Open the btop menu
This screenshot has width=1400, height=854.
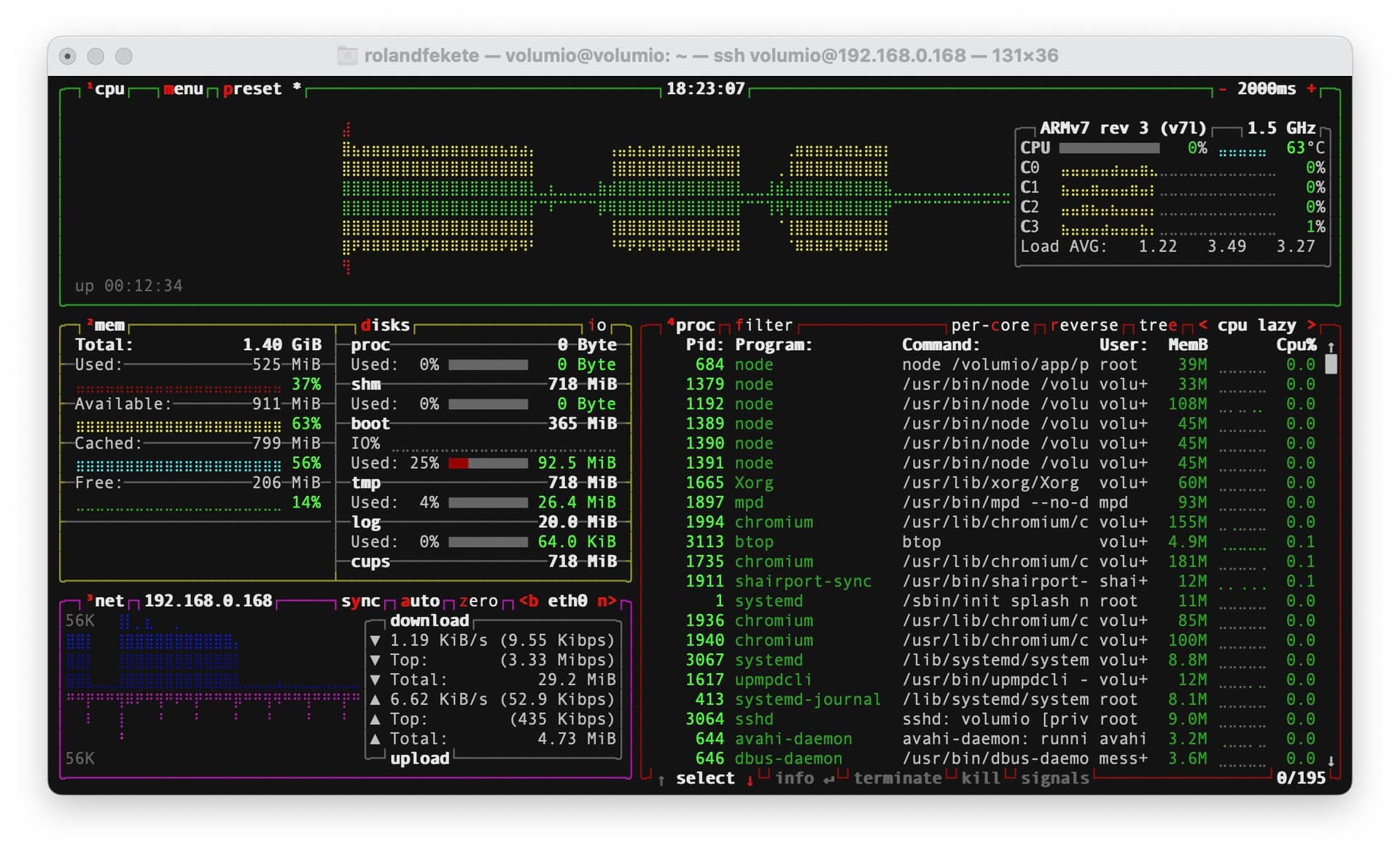[183, 89]
